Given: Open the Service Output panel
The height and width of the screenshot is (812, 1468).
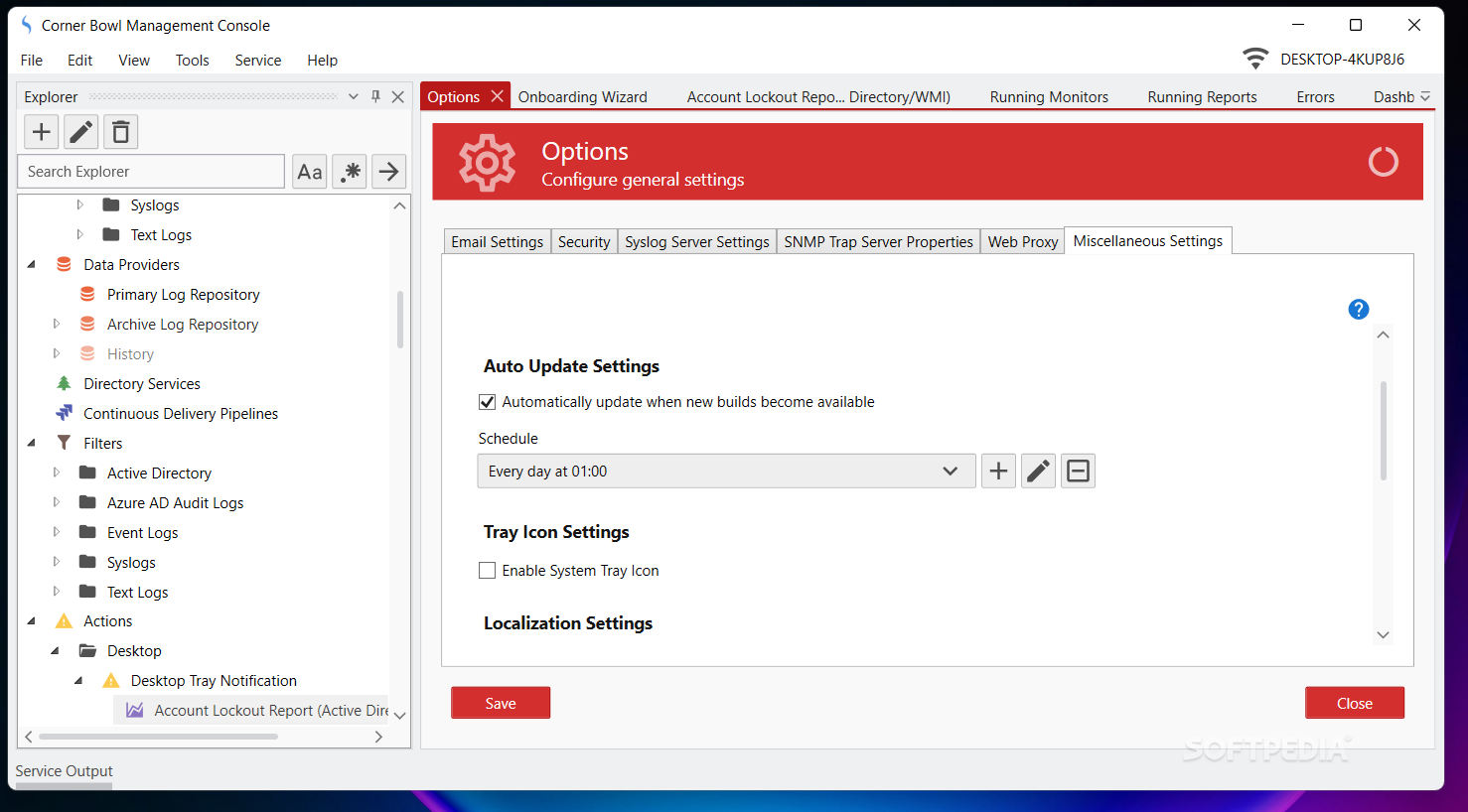Looking at the screenshot, I should point(64,771).
